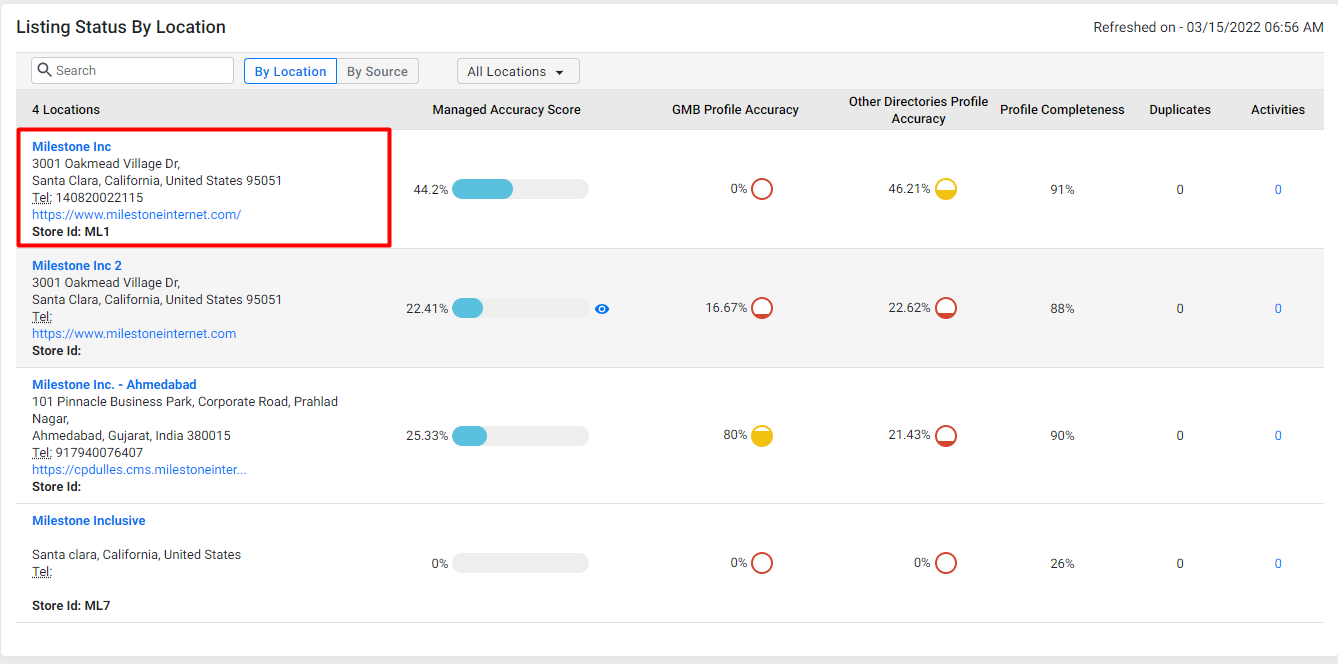
Task: Click Duplicates count 0 for Milestone Inclusive
Action: pos(1180,564)
